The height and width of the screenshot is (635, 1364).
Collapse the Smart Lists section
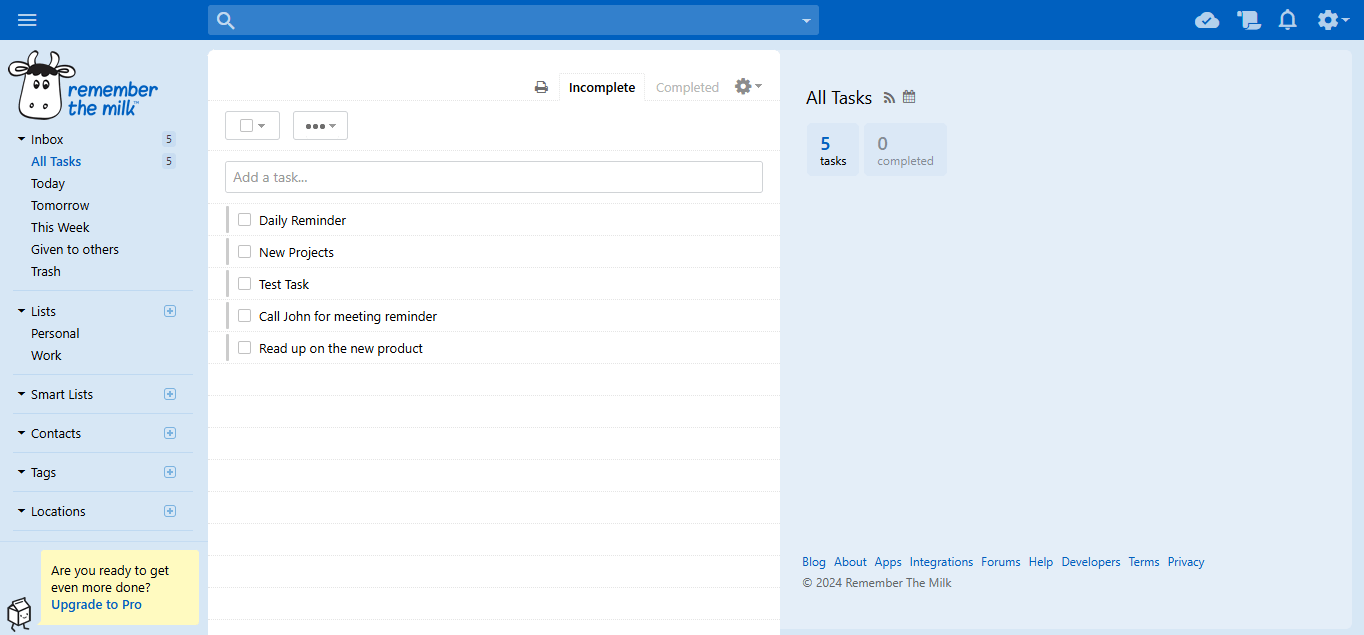(21, 394)
